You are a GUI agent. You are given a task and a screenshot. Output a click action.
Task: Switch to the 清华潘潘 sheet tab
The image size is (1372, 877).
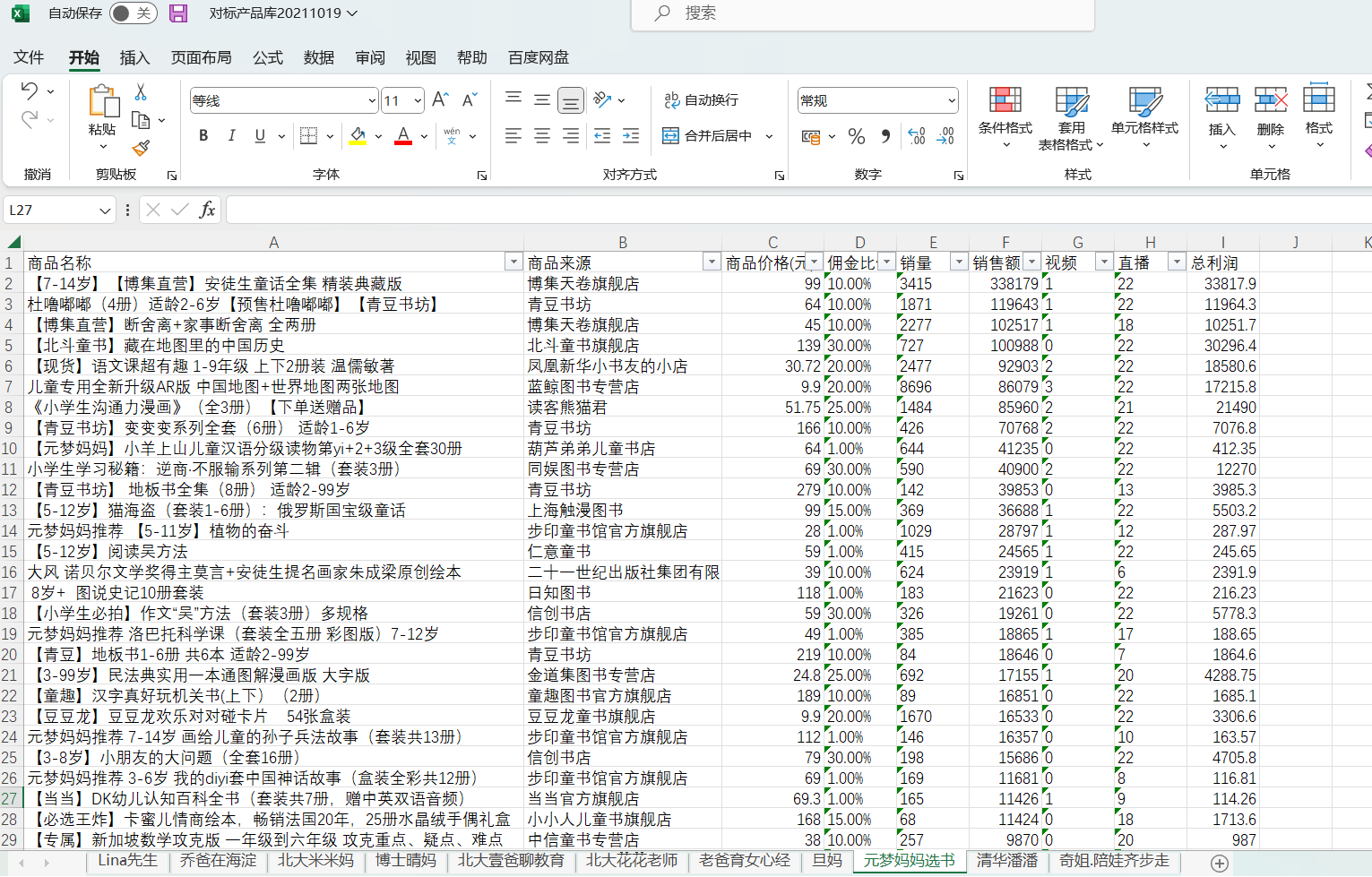(x=1007, y=861)
